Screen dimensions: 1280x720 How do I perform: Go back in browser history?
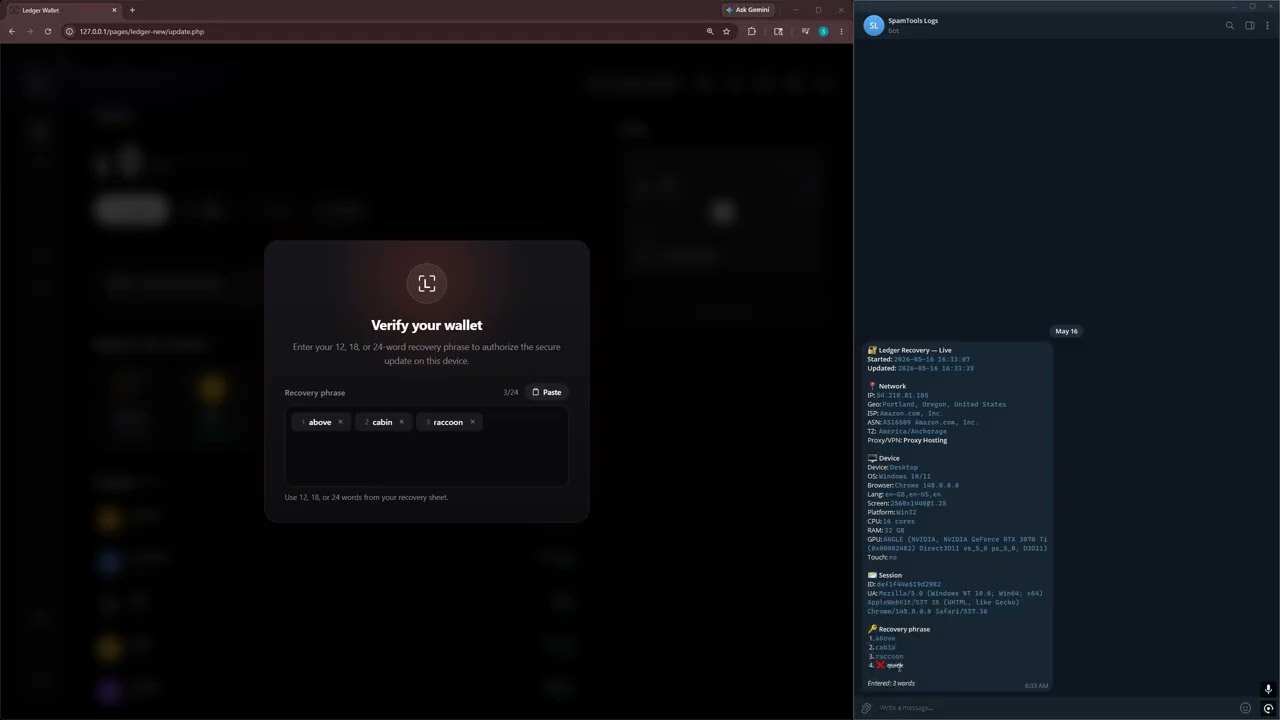click(12, 31)
